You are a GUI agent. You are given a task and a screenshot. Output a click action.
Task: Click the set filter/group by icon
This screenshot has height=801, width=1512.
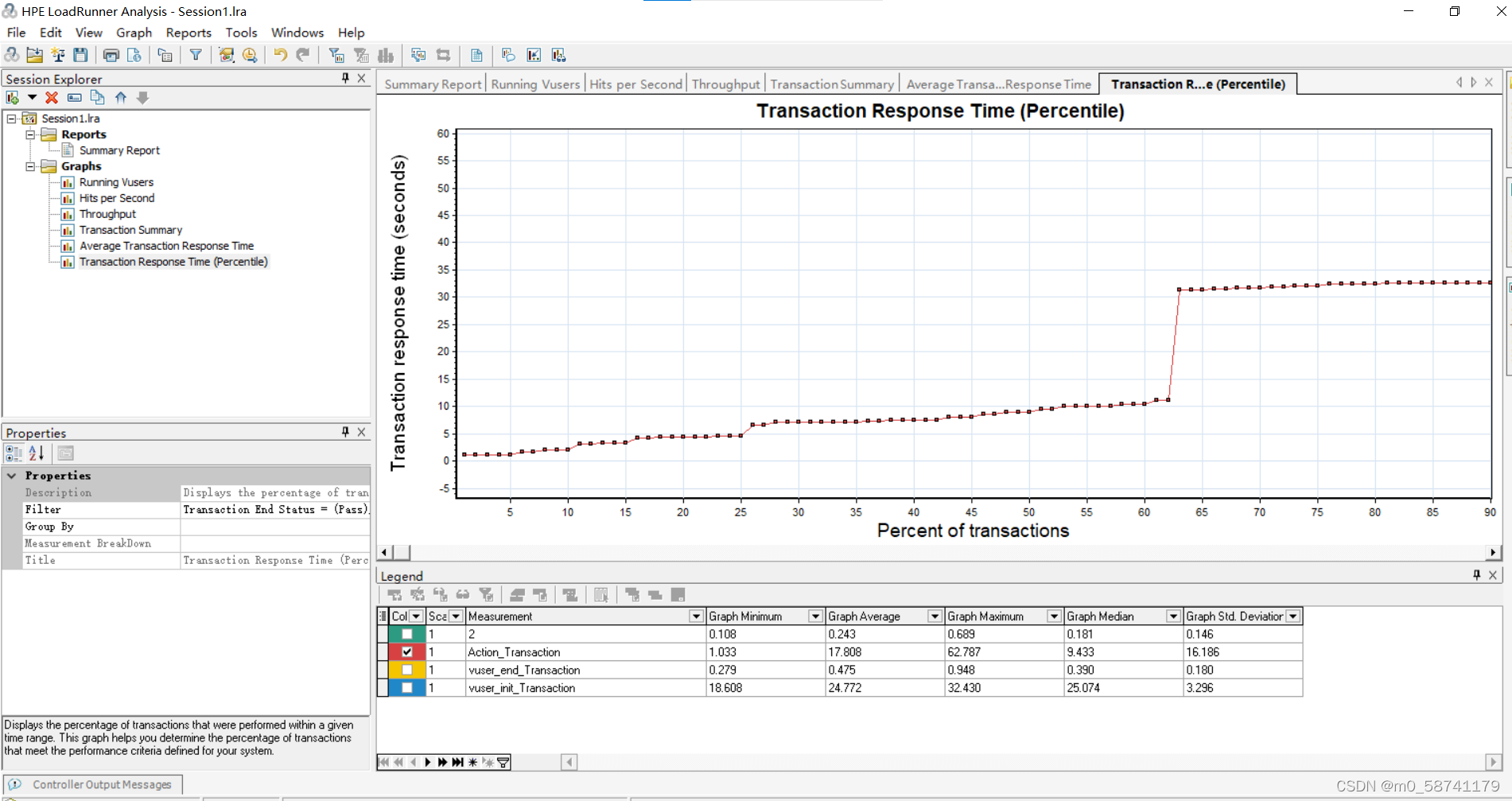pyautogui.click(x=336, y=55)
